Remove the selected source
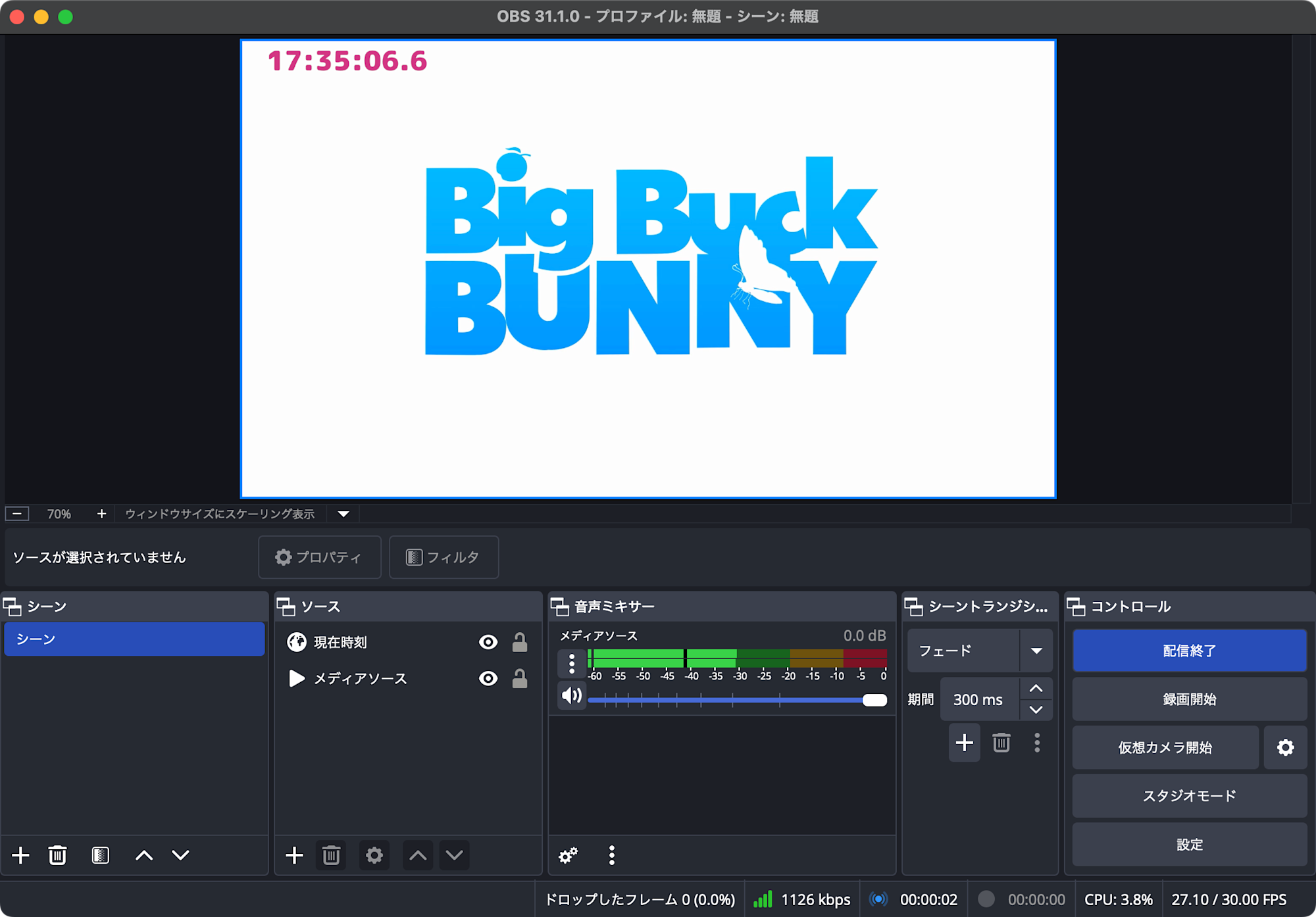Viewport: 1316px width, 917px height. pos(331,855)
